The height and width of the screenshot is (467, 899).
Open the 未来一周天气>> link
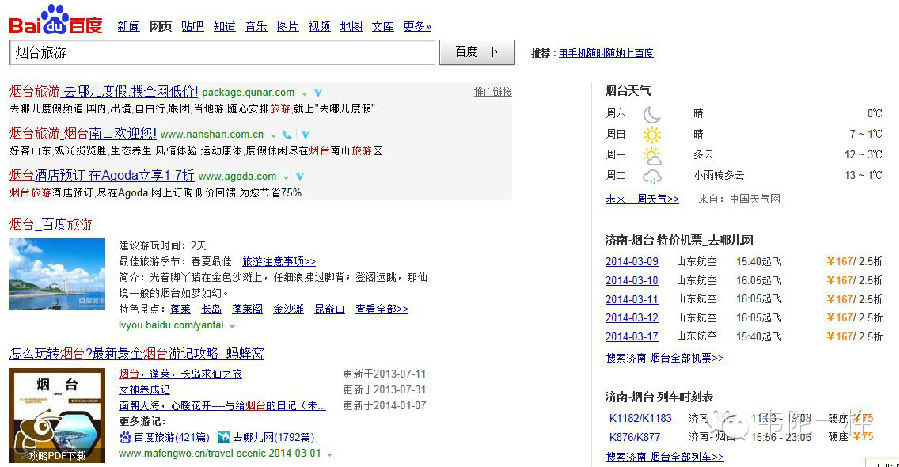click(x=642, y=199)
